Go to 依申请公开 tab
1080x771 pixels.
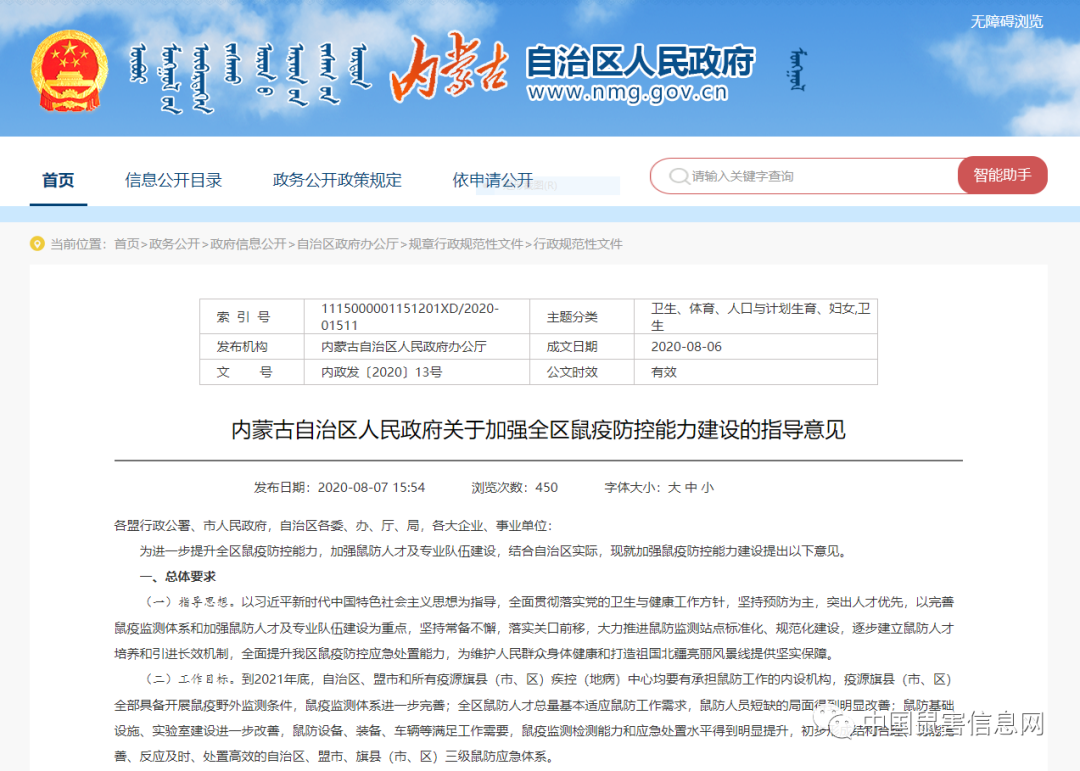(x=492, y=180)
